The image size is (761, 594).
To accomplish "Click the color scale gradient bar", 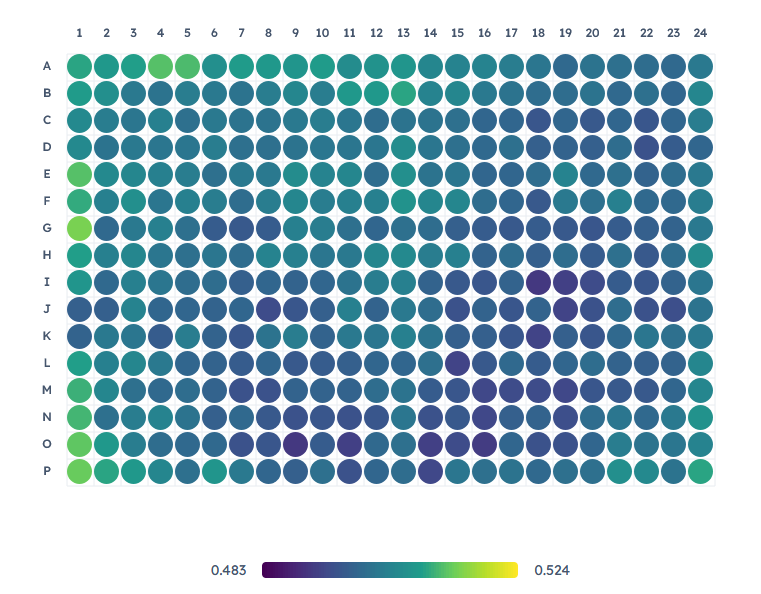I will 390,570.
